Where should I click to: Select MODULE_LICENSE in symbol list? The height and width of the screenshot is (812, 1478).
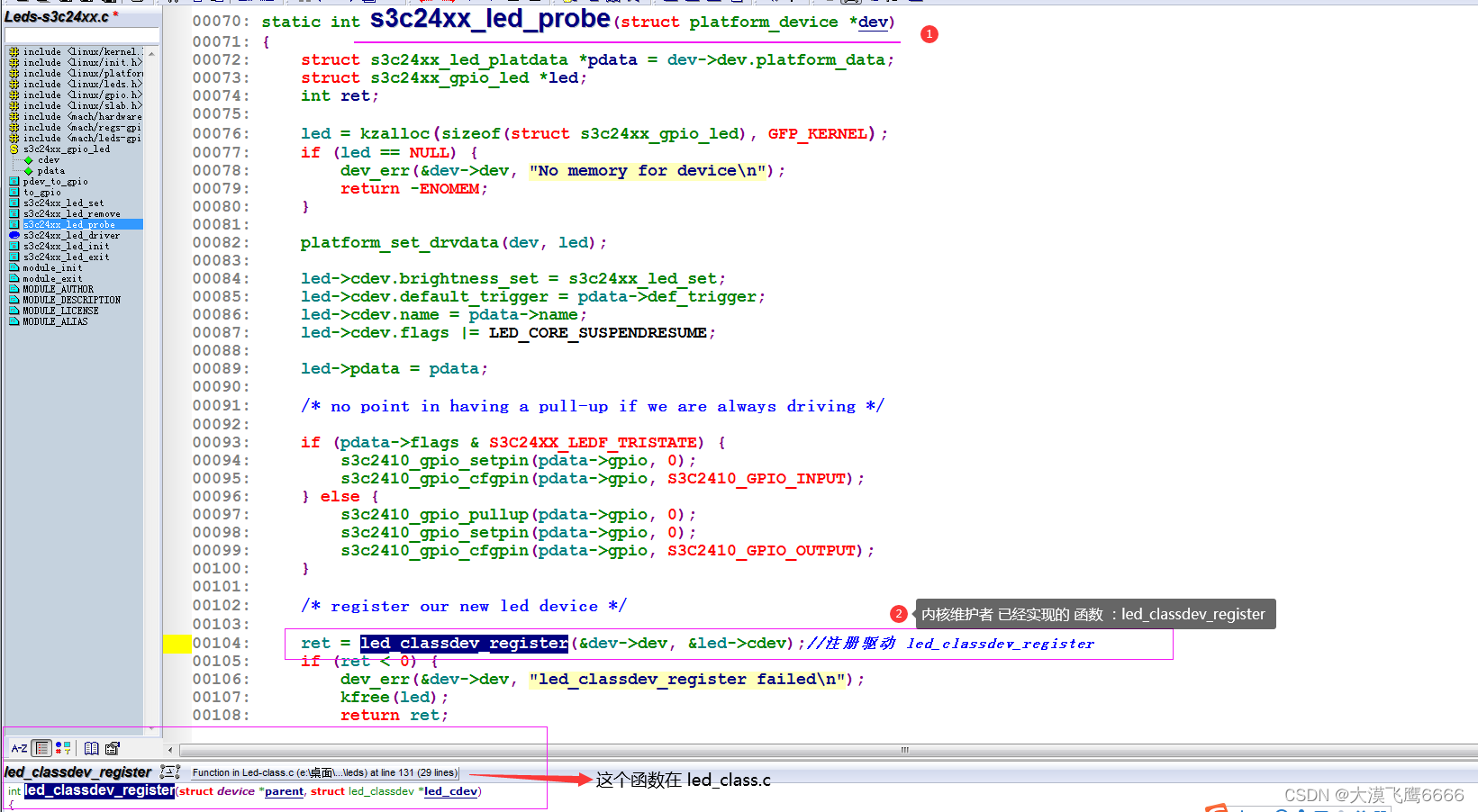tap(54, 311)
